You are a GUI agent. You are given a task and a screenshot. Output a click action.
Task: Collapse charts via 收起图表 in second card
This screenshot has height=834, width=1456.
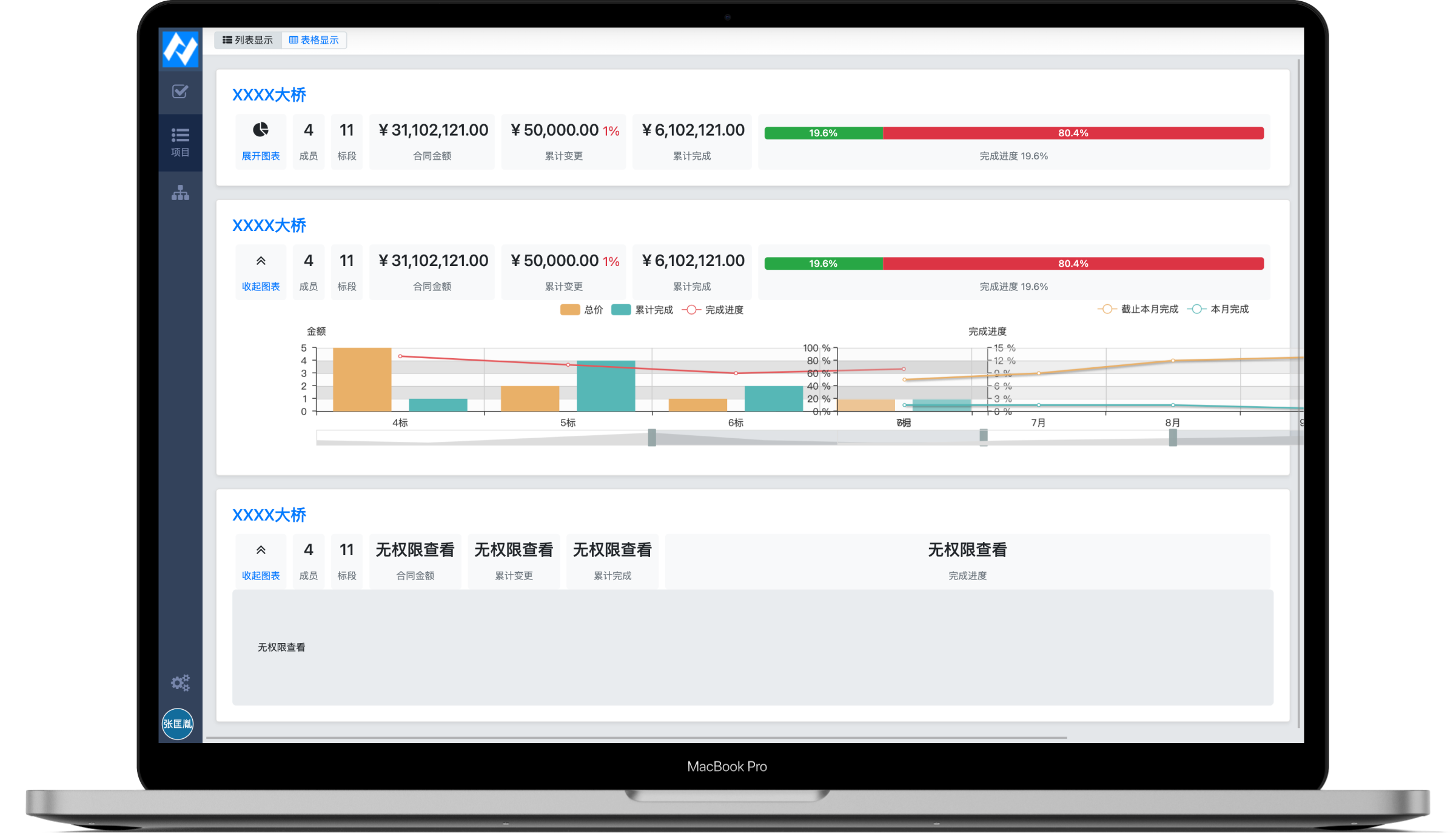pyautogui.click(x=261, y=286)
